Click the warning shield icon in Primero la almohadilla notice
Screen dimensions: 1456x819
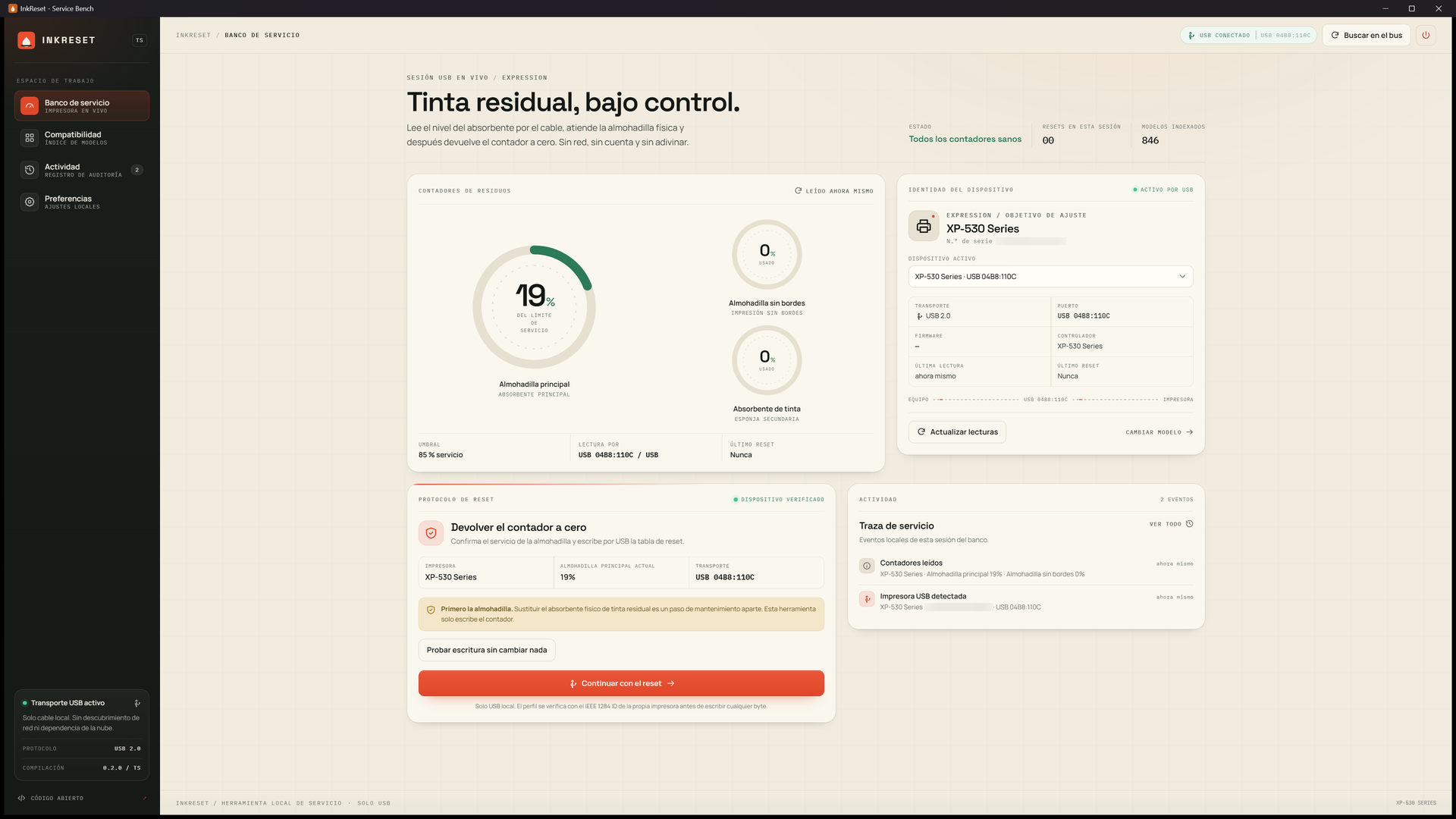coord(431,610)
